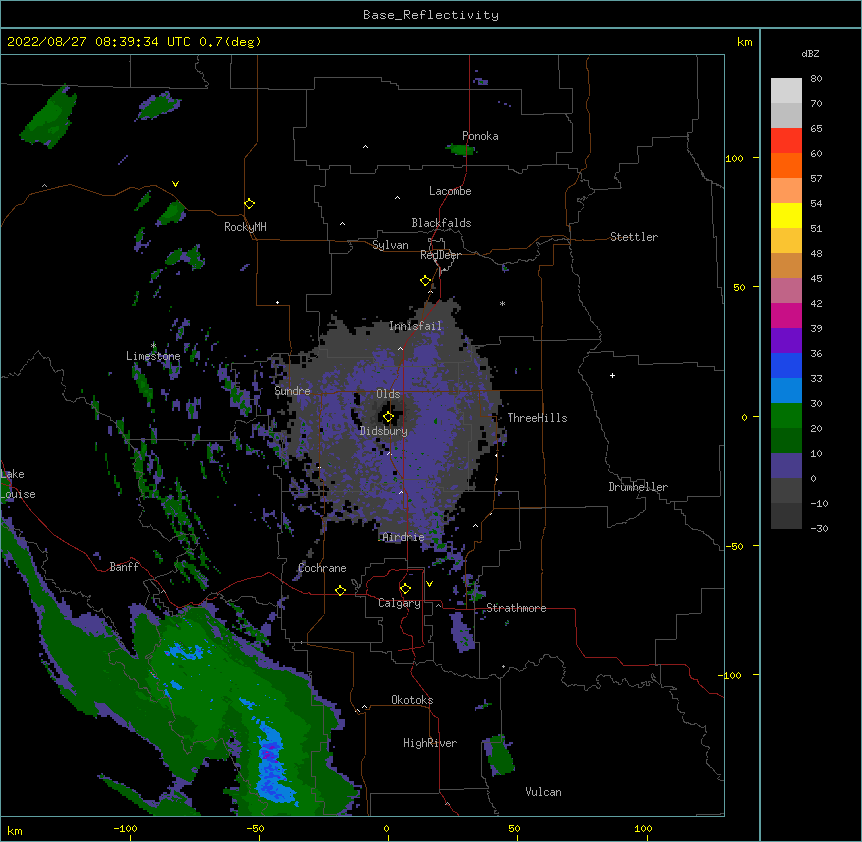Click the RockyMH label

tap(245, 227)
